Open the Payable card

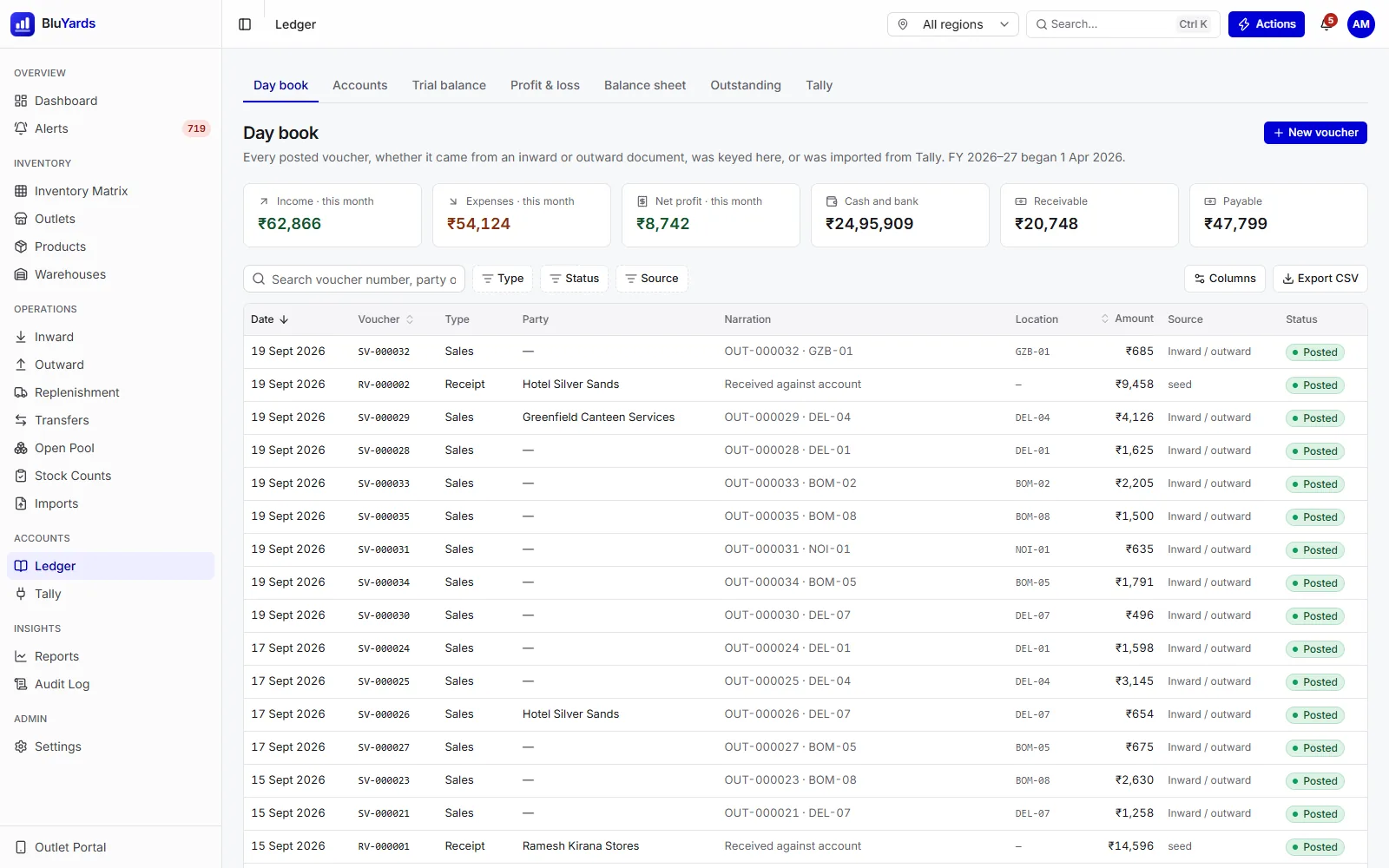tap(1279, 215)
